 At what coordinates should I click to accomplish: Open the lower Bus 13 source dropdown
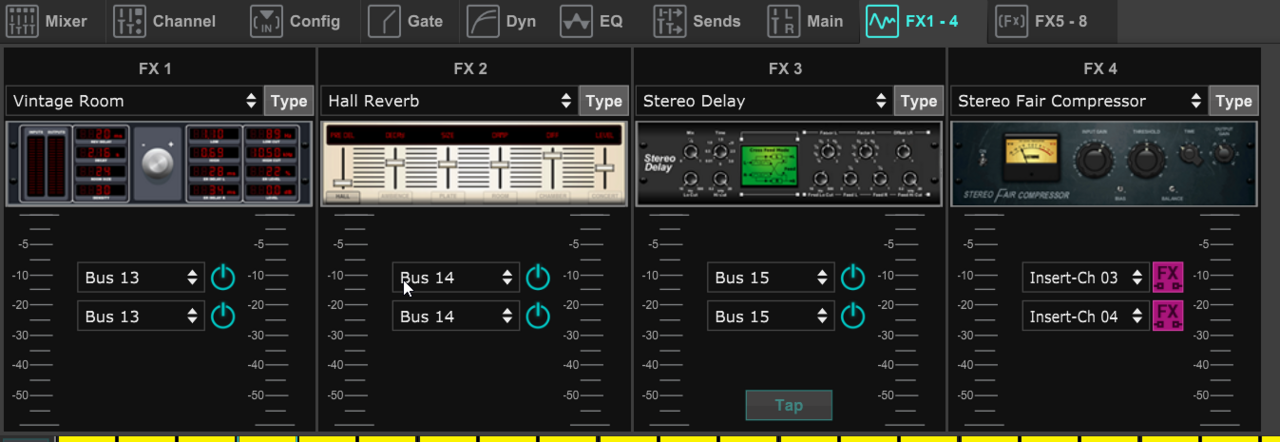pos(141,316)
